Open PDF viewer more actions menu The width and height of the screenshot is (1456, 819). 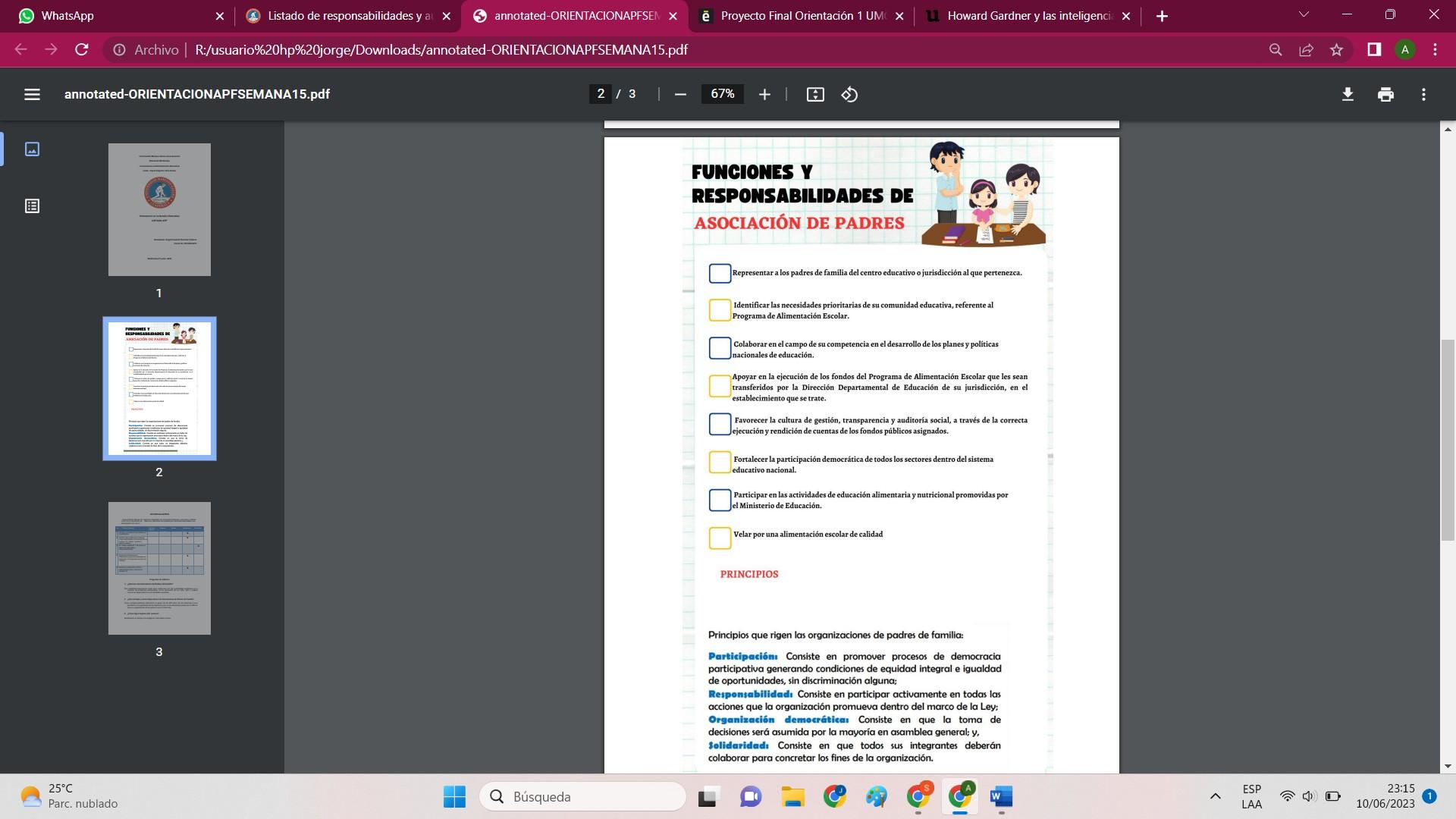(x=1423, y=94)
